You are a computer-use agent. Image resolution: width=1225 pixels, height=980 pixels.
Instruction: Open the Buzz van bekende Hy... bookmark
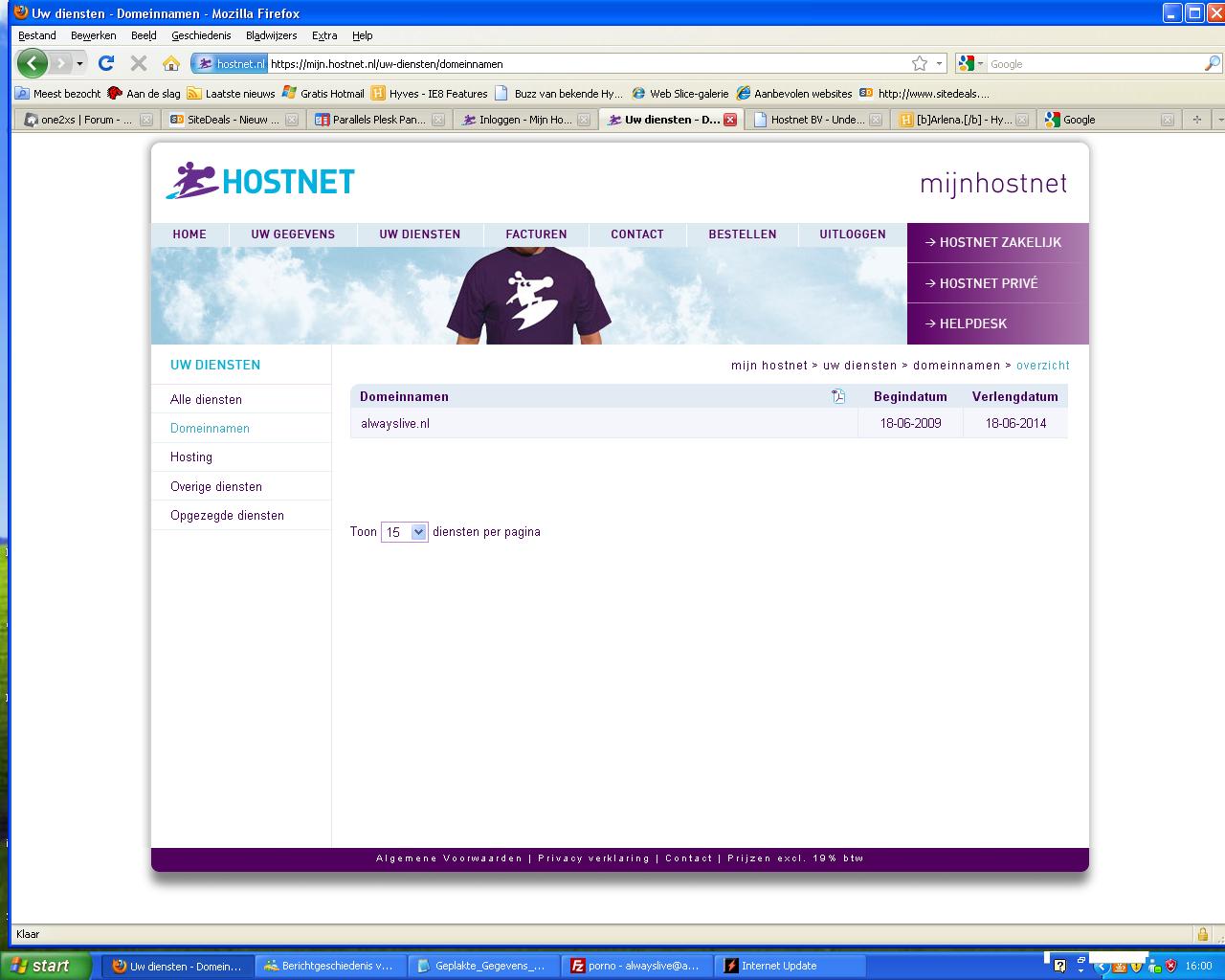point(559,94)
